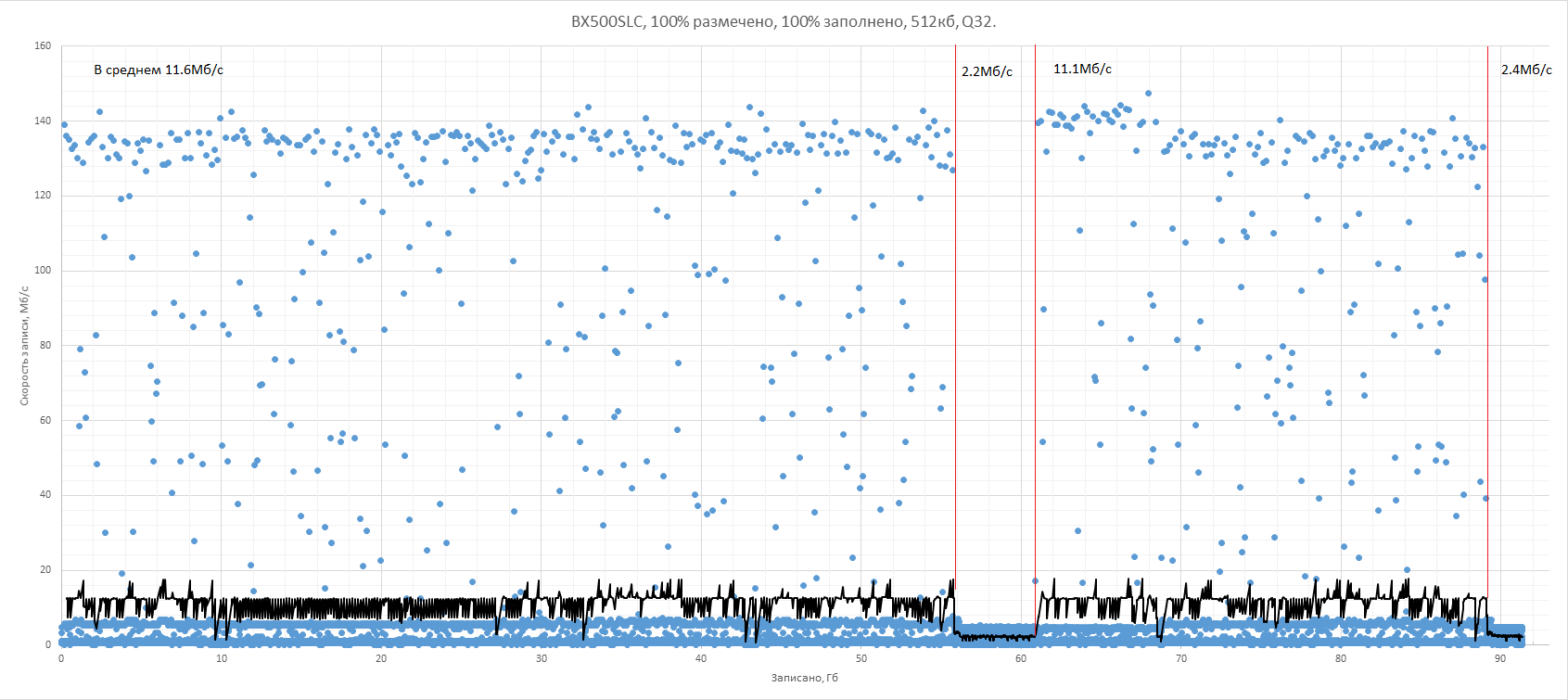1568x700 pixels.
Task: Click the chart title starting with BX500SLC
Action: (x=784, y=21)
